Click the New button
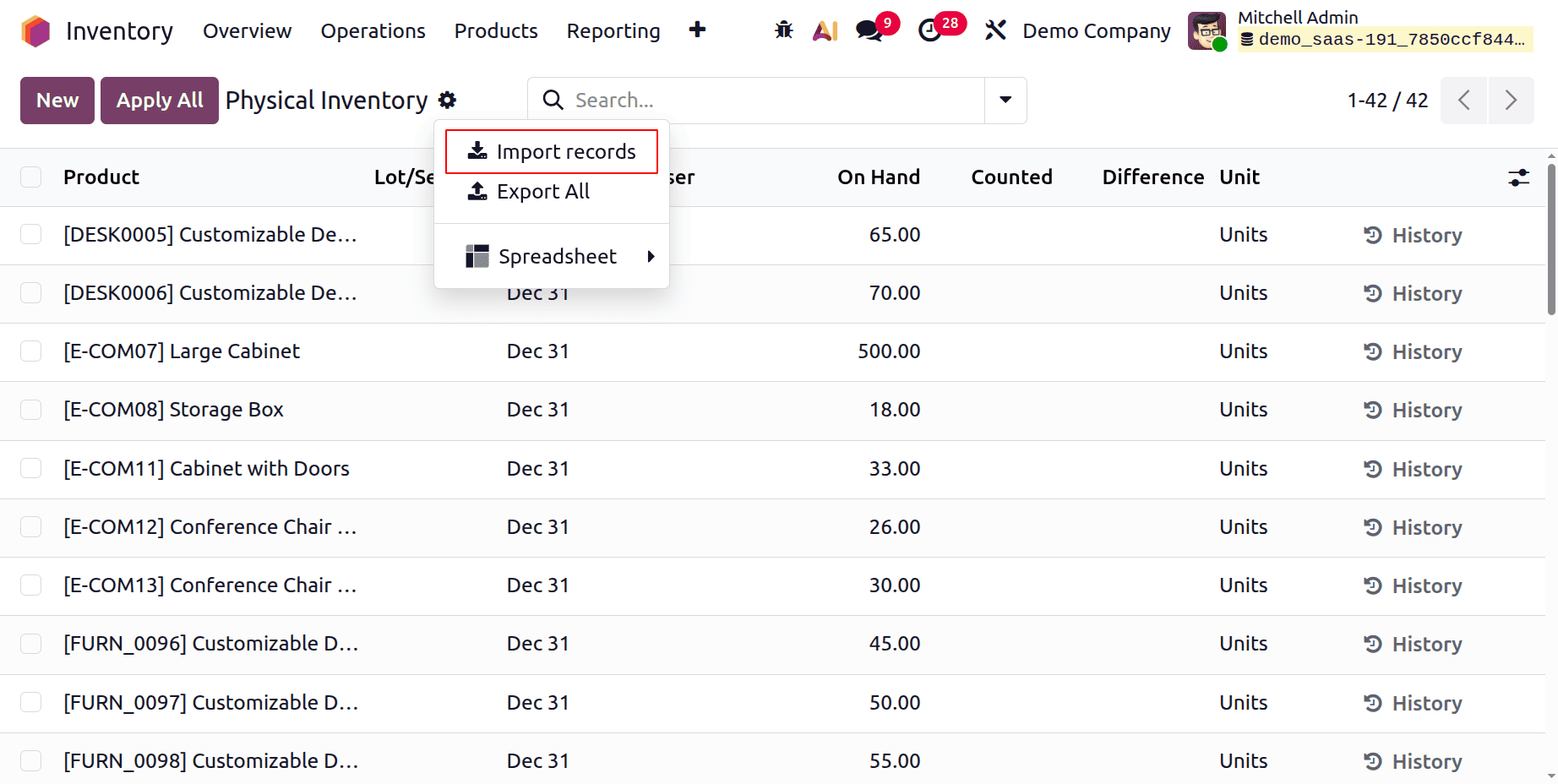1558x784 pixels. (57, 100)
